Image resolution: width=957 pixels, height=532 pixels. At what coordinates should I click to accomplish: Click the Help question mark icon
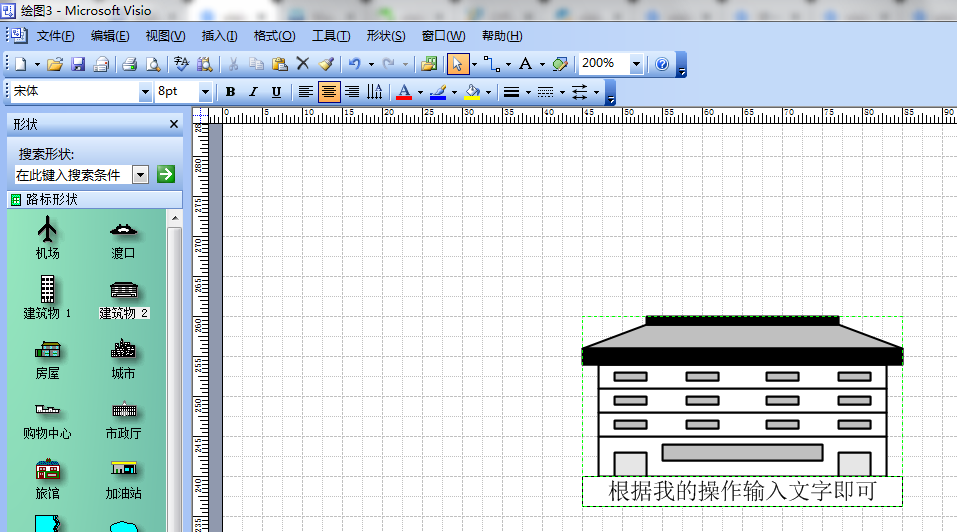(661, 64)
